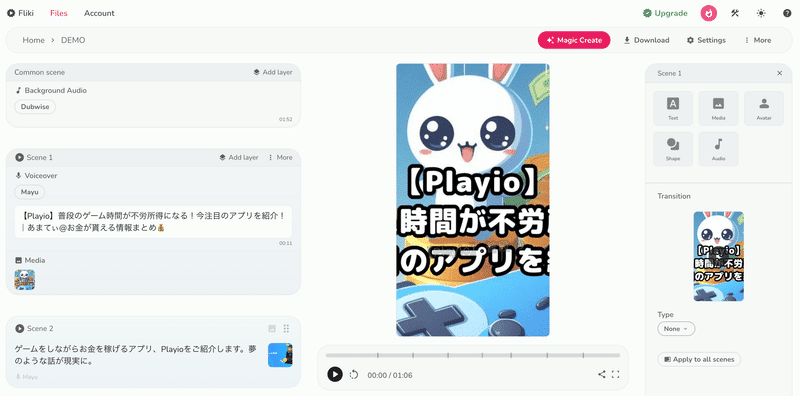The height and width of the screenshot is (396, 800).
Task: Go to Home breadcrumb
Action: pyautogui.click(x=33, y=40)
